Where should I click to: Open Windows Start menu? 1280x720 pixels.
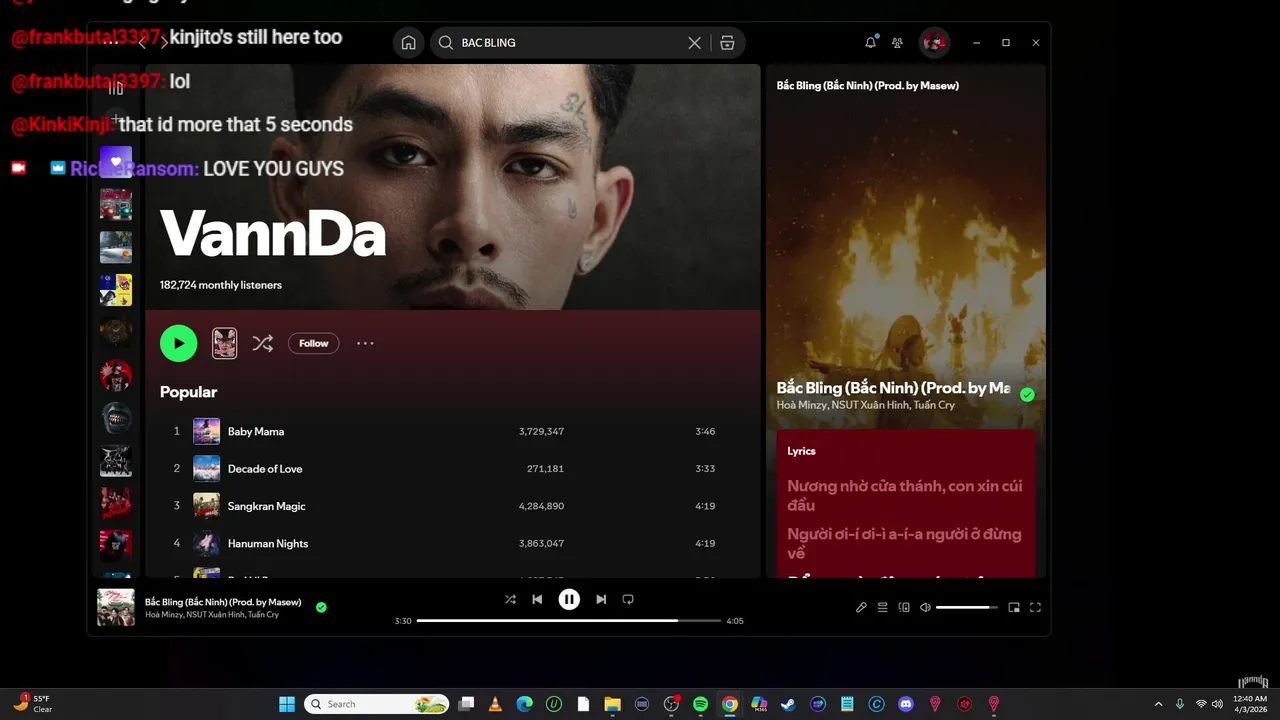click(287, 704)
